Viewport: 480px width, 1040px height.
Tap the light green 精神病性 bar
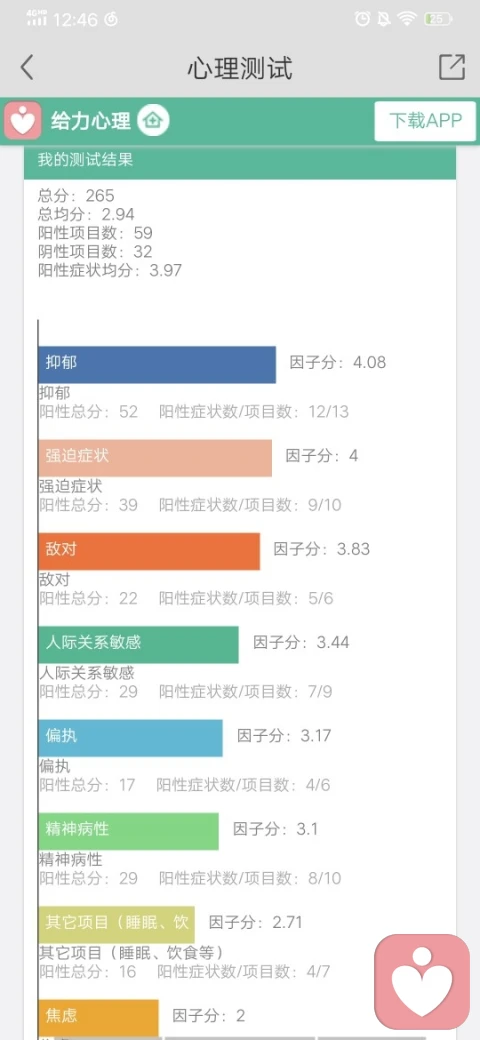pyautogui.click(x=129, y=831)
